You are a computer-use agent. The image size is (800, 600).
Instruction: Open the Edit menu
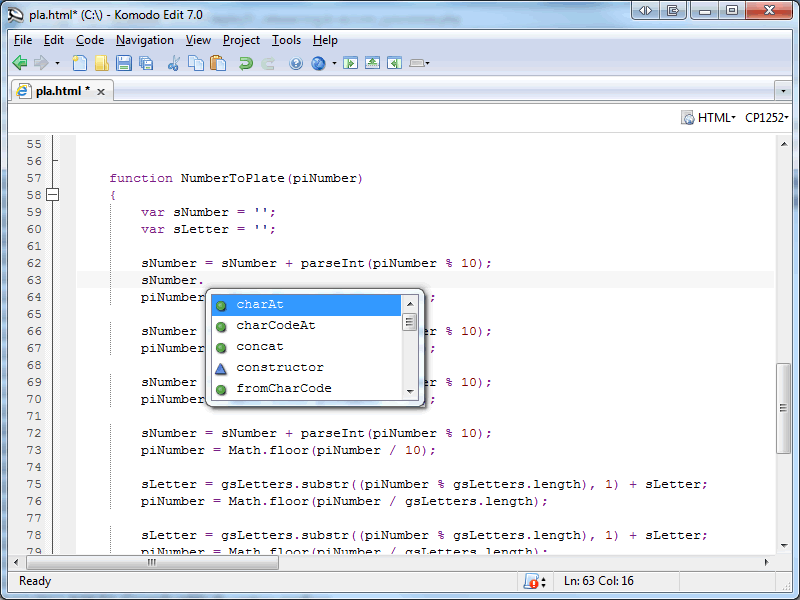tap(54, 40)
